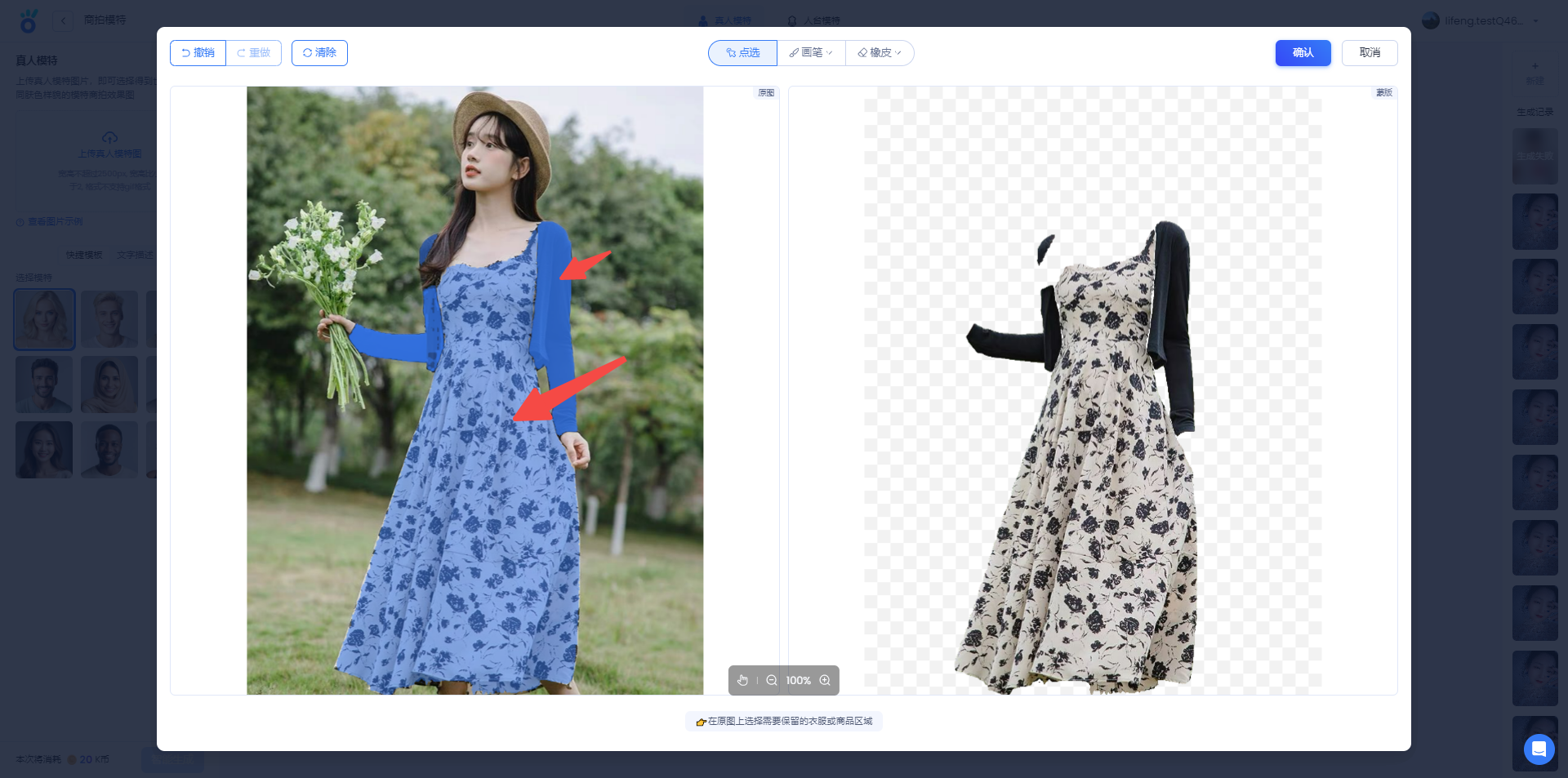
Task: Select the hand pan tool icon
Action: click(x=742, y=680)
